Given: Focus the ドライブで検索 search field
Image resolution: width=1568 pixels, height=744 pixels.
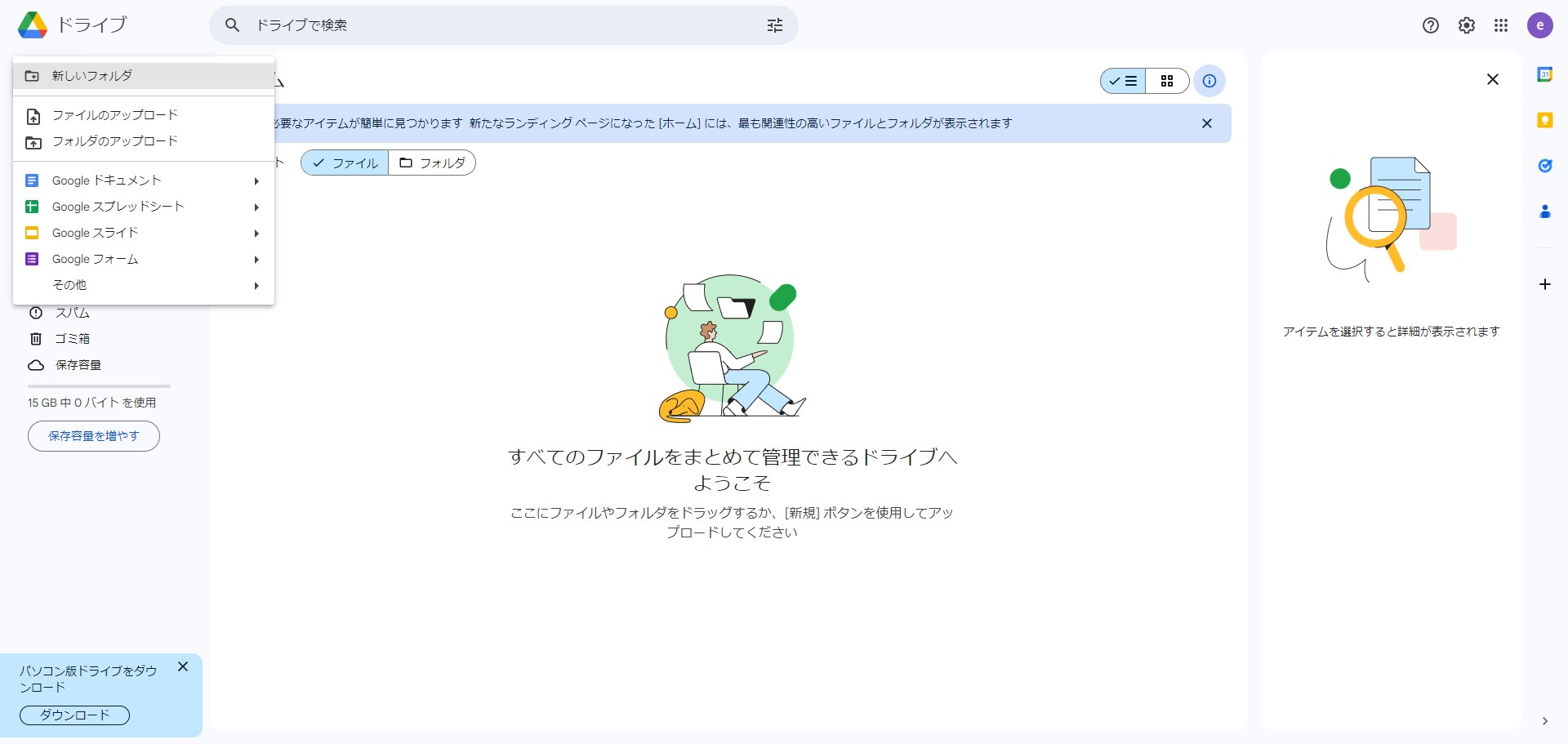Looking at the screenshot, I should pyautogui.click(x=504, y=25).
